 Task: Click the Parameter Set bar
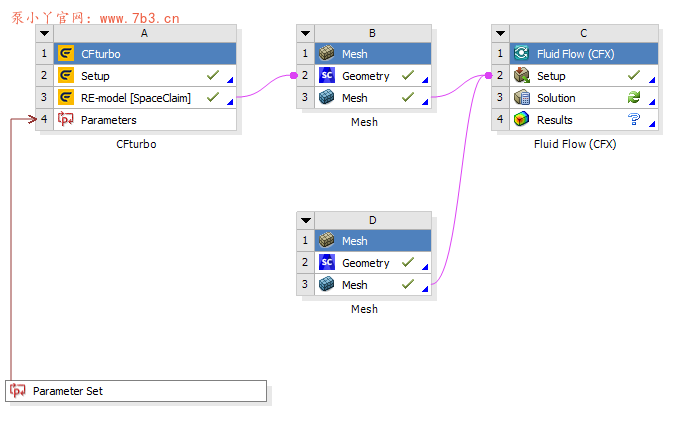pos(136,391)
